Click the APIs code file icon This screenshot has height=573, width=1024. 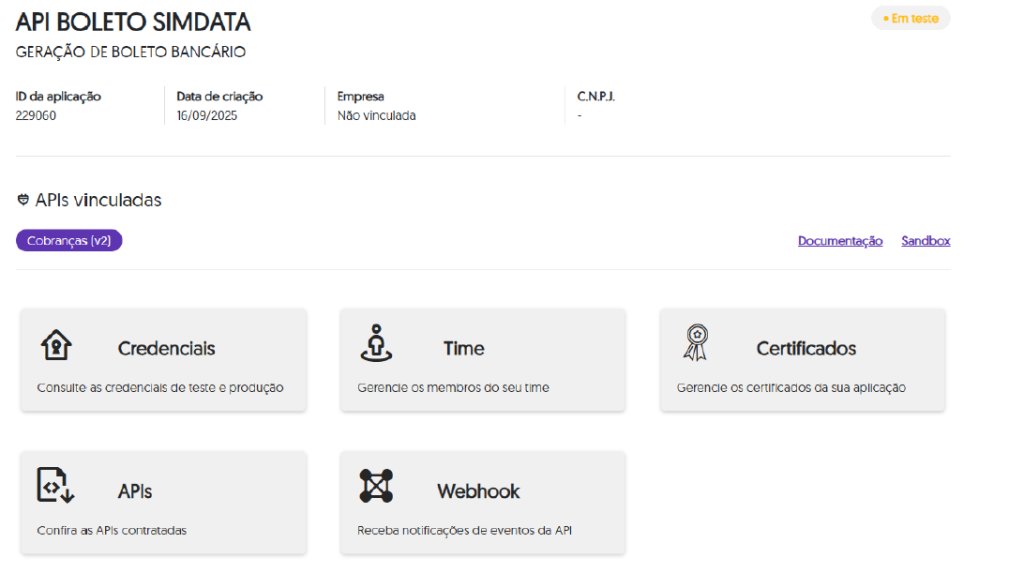click(56, 485)
